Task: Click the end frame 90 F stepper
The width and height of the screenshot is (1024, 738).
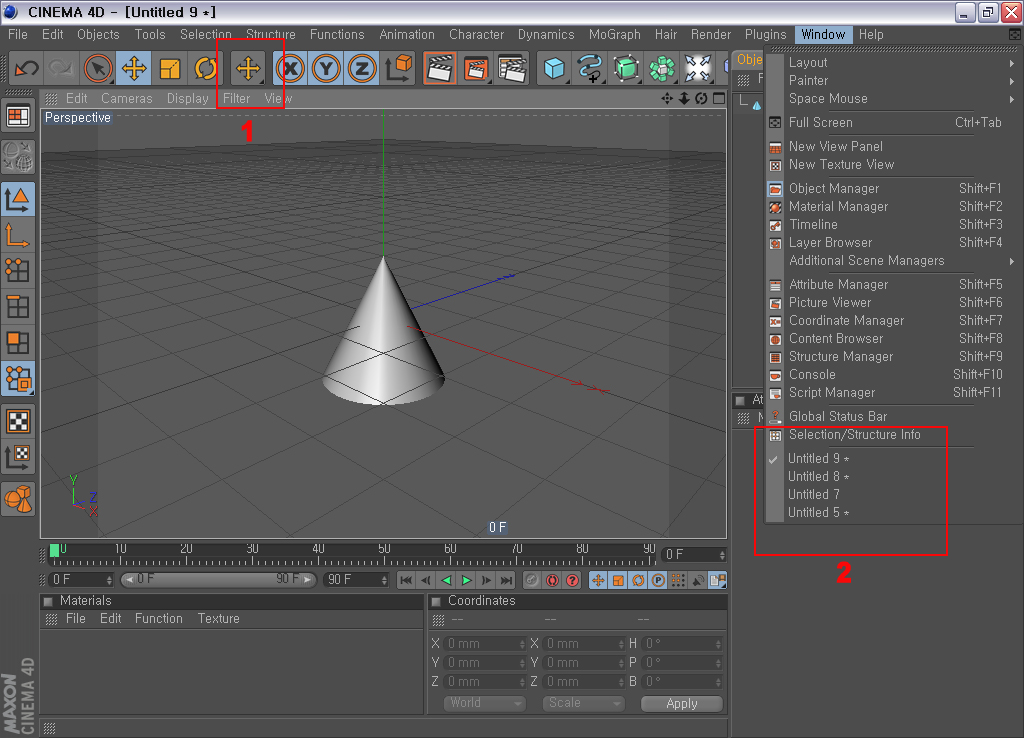Action: (x=384, y=580)
